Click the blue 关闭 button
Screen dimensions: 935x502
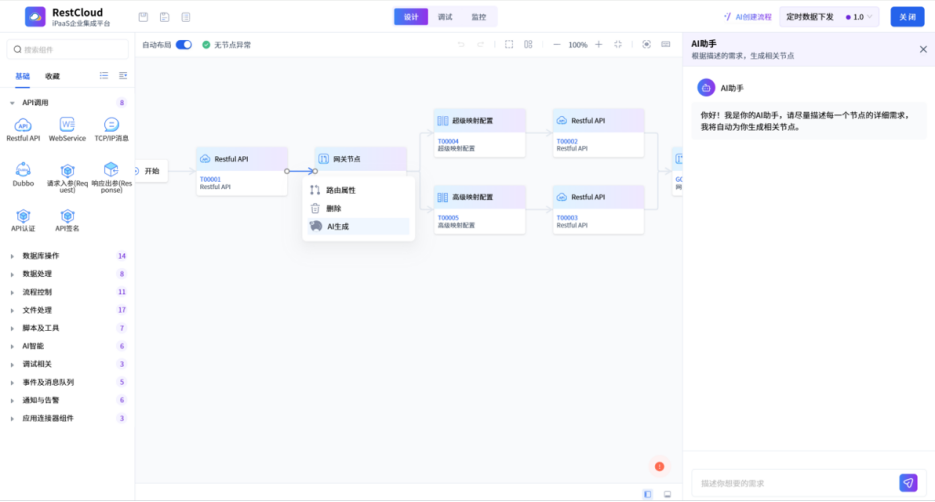907,17
